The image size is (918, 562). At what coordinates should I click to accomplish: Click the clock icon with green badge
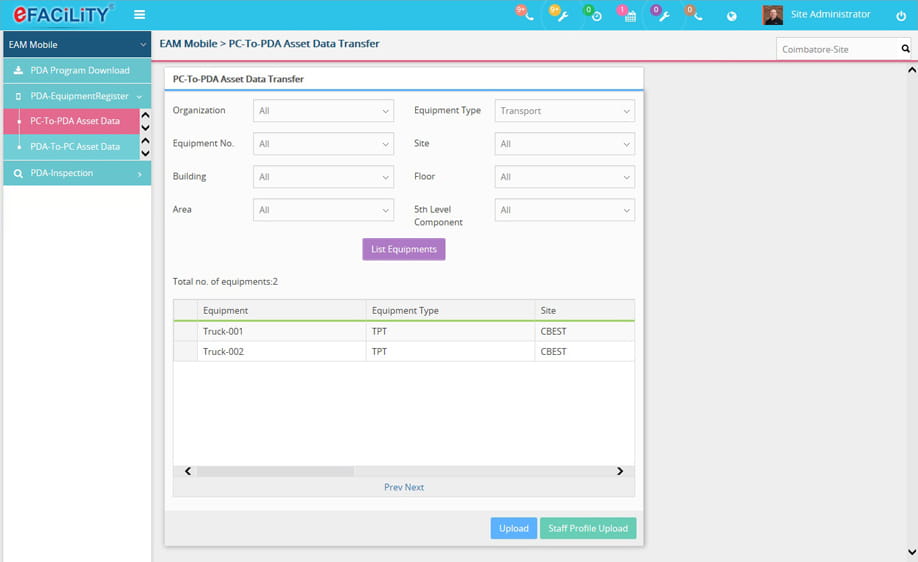click(x=594, y=15)
